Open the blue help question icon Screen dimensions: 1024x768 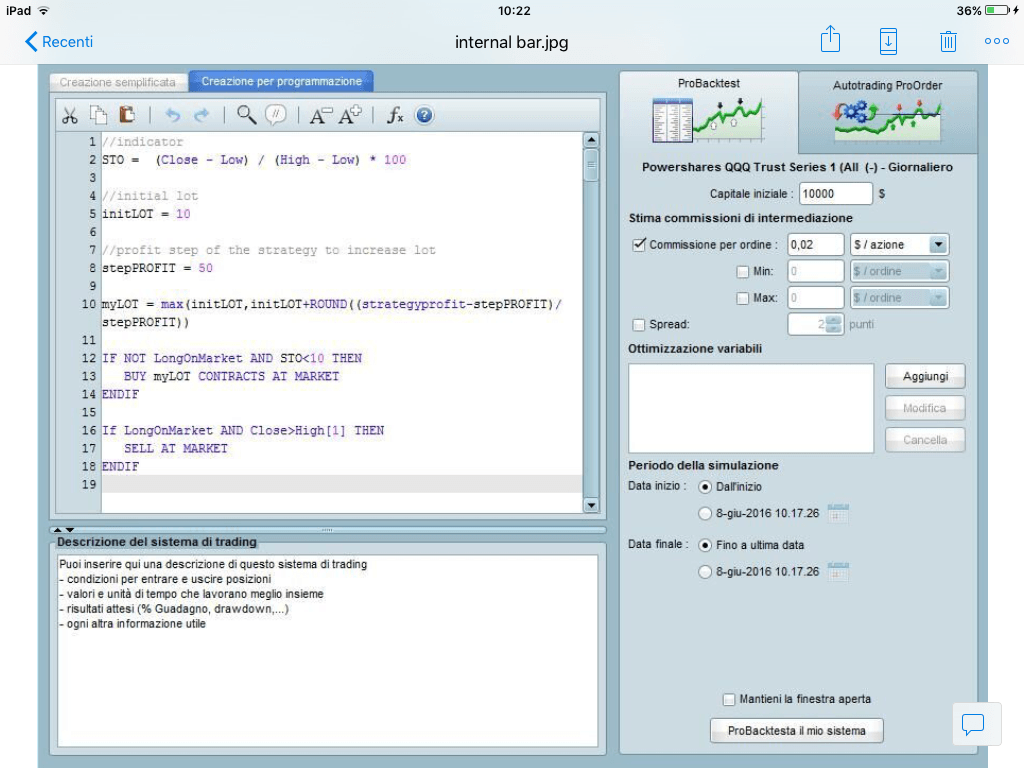click(424, 115)
